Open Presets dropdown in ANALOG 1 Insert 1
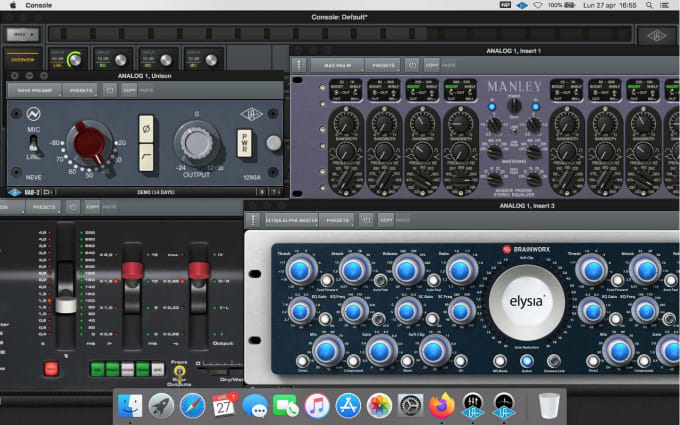Image resolution: width=680 pixels, height=425 pixels. click(383, 65)
